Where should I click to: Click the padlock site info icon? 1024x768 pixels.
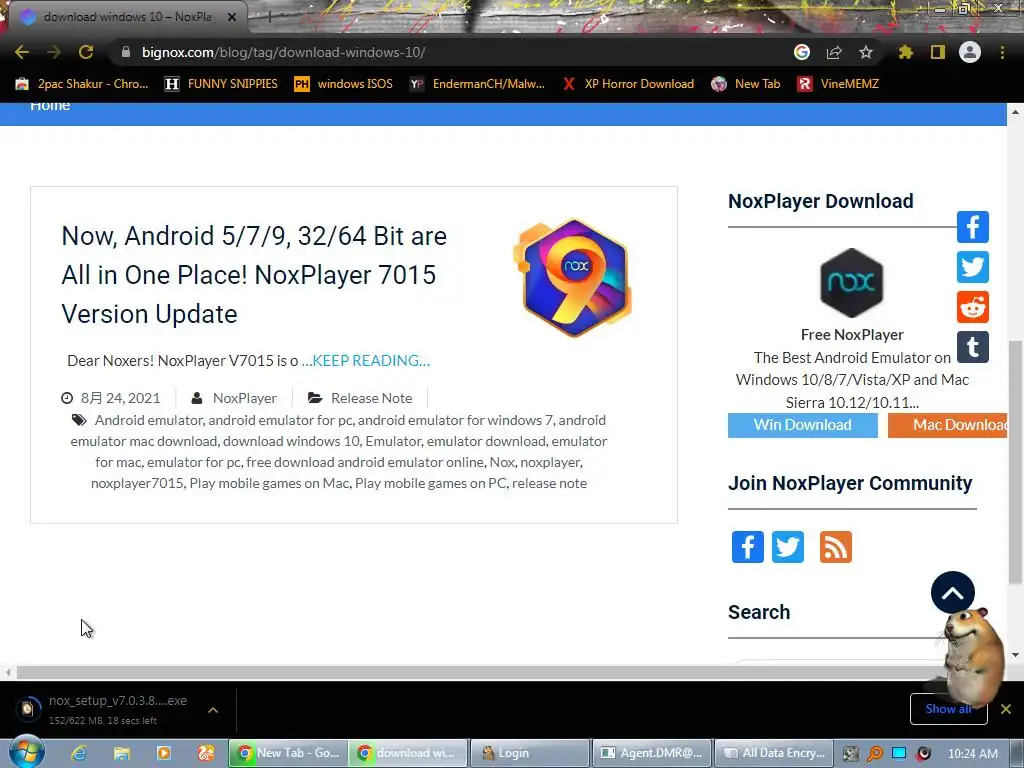126,52
